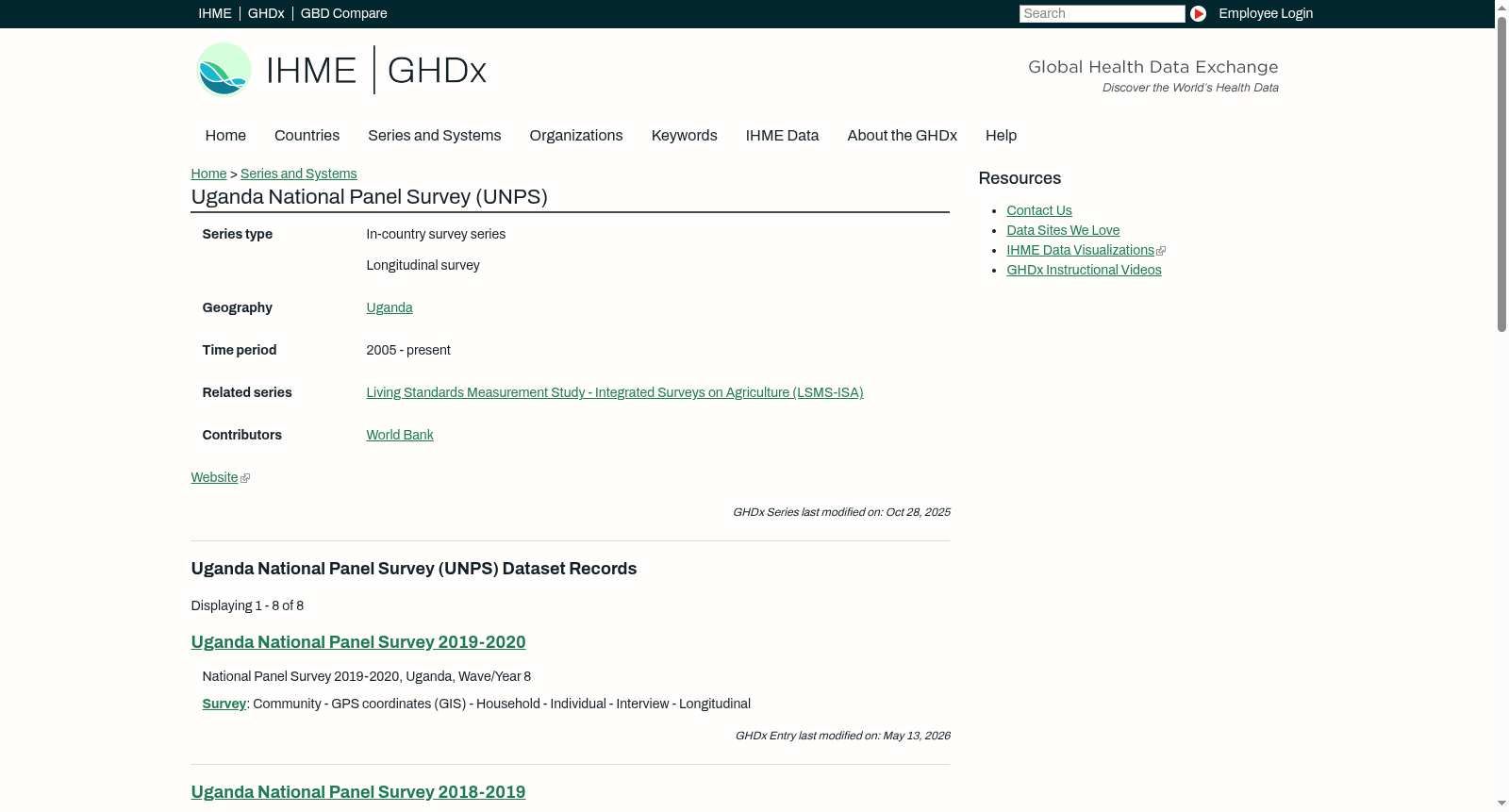Image resolution: width=1509 pixels, height=812 pixels.
Task: Open the Home menu item
Action: (x=225, y=136)
